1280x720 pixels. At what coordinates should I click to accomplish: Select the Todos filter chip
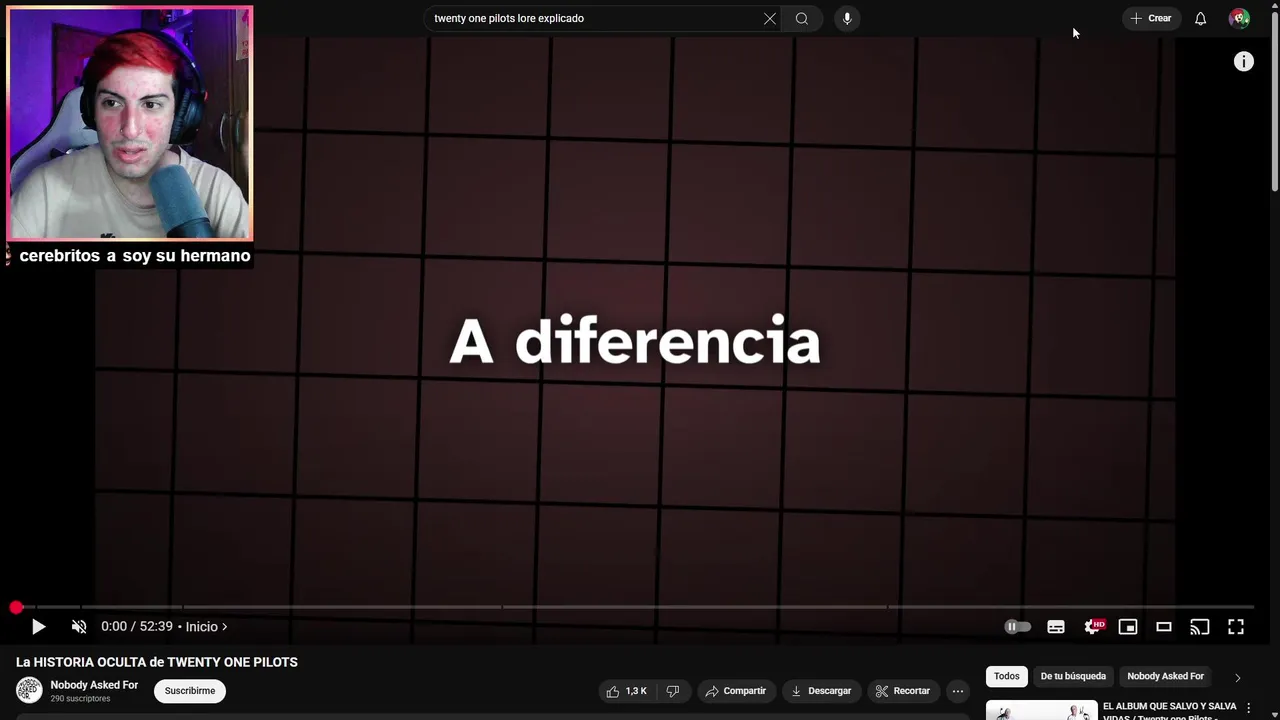(x=1007, y=676)
